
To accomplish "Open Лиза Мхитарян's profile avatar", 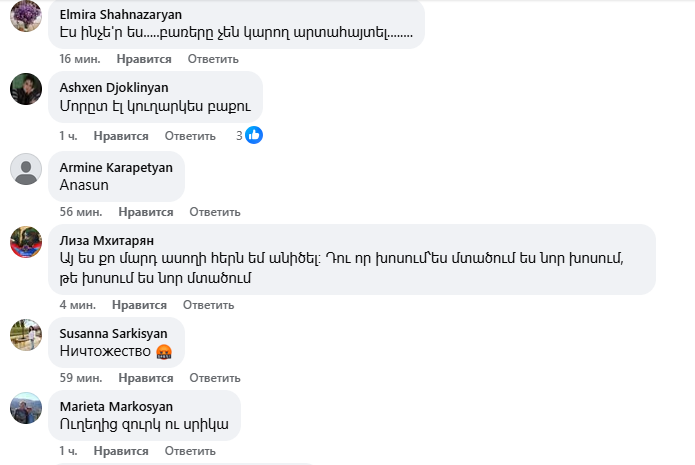I will pos(26,241).
